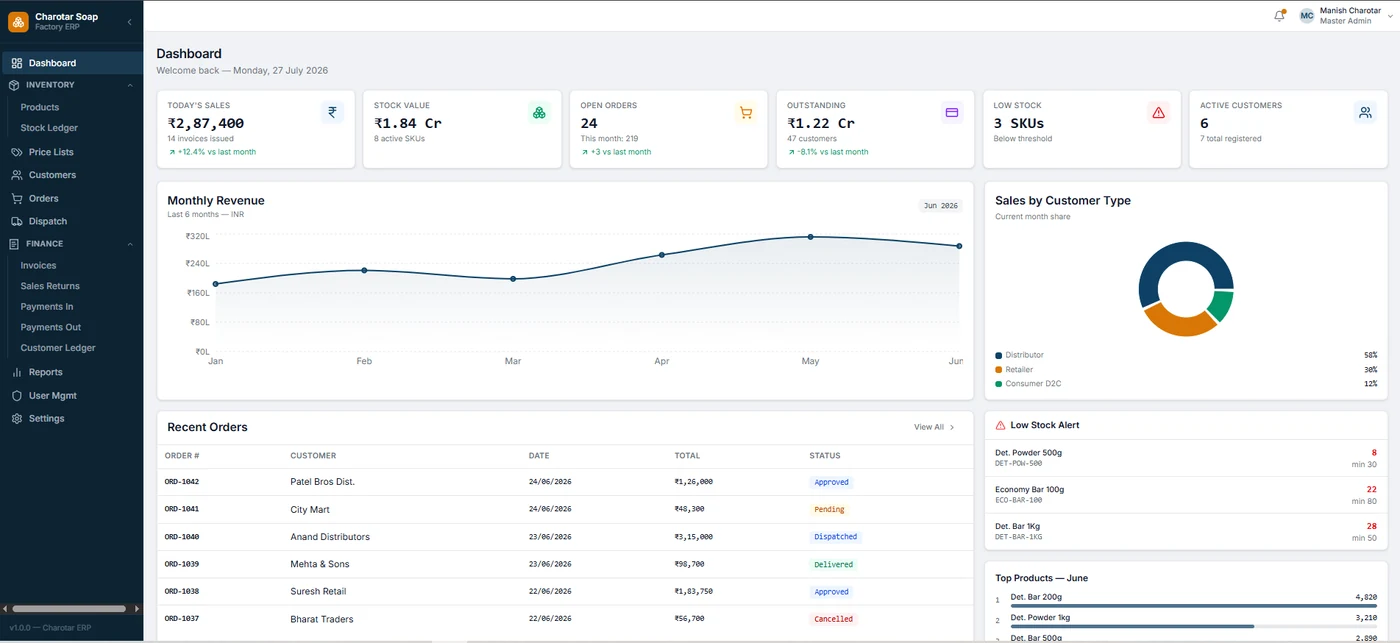Click the Active Customers people icon

(x=1365, y=112)
